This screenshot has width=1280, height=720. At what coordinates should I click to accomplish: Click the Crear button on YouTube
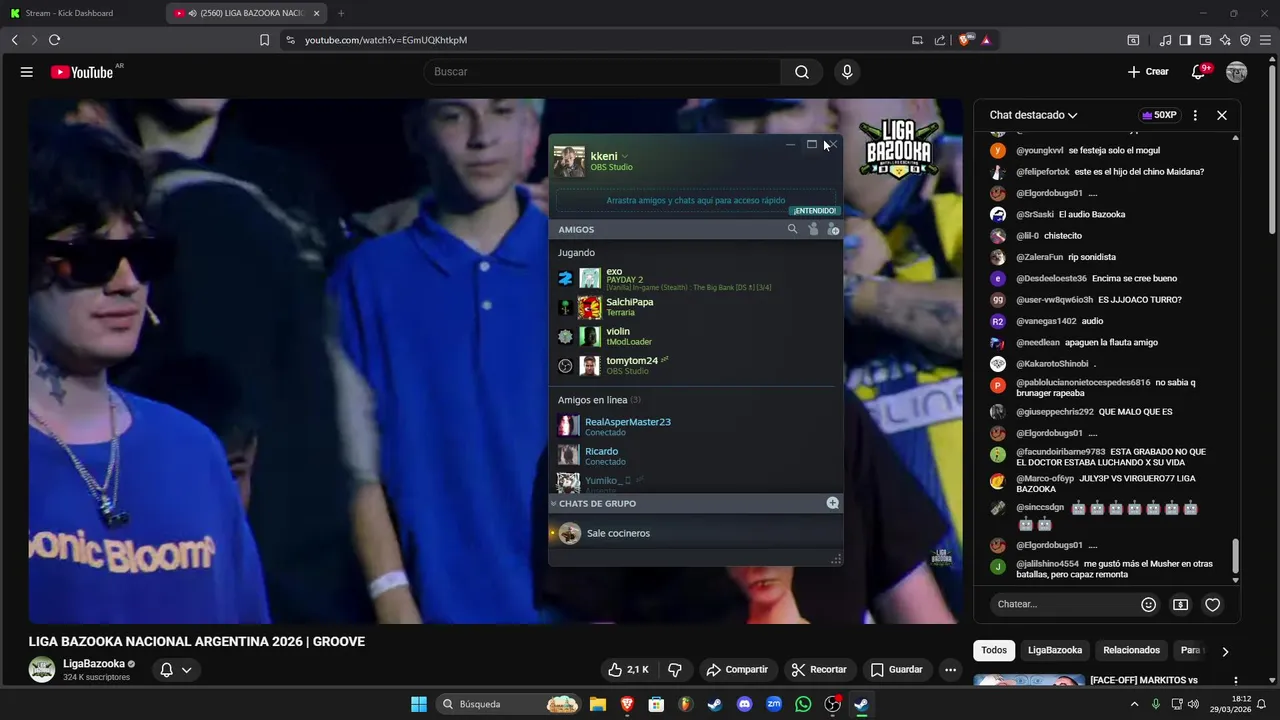[x=1148, y=72]
